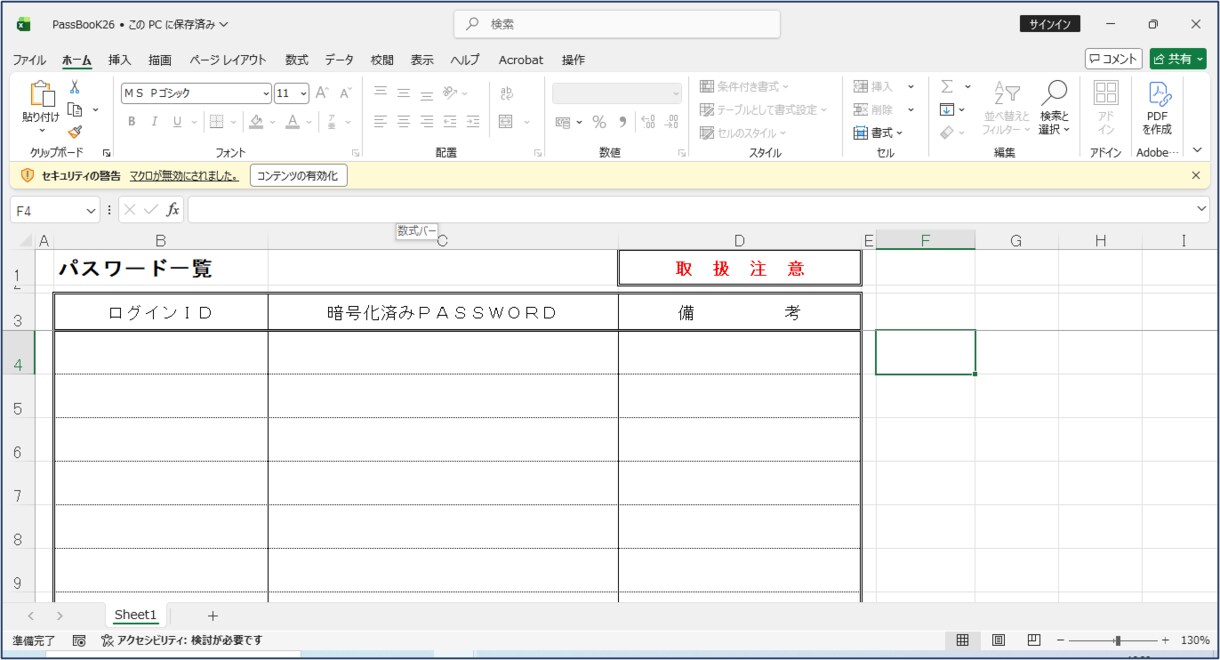Click the コメント button
Screen dimensions: 1220x660
click(x=1114, y=59)
